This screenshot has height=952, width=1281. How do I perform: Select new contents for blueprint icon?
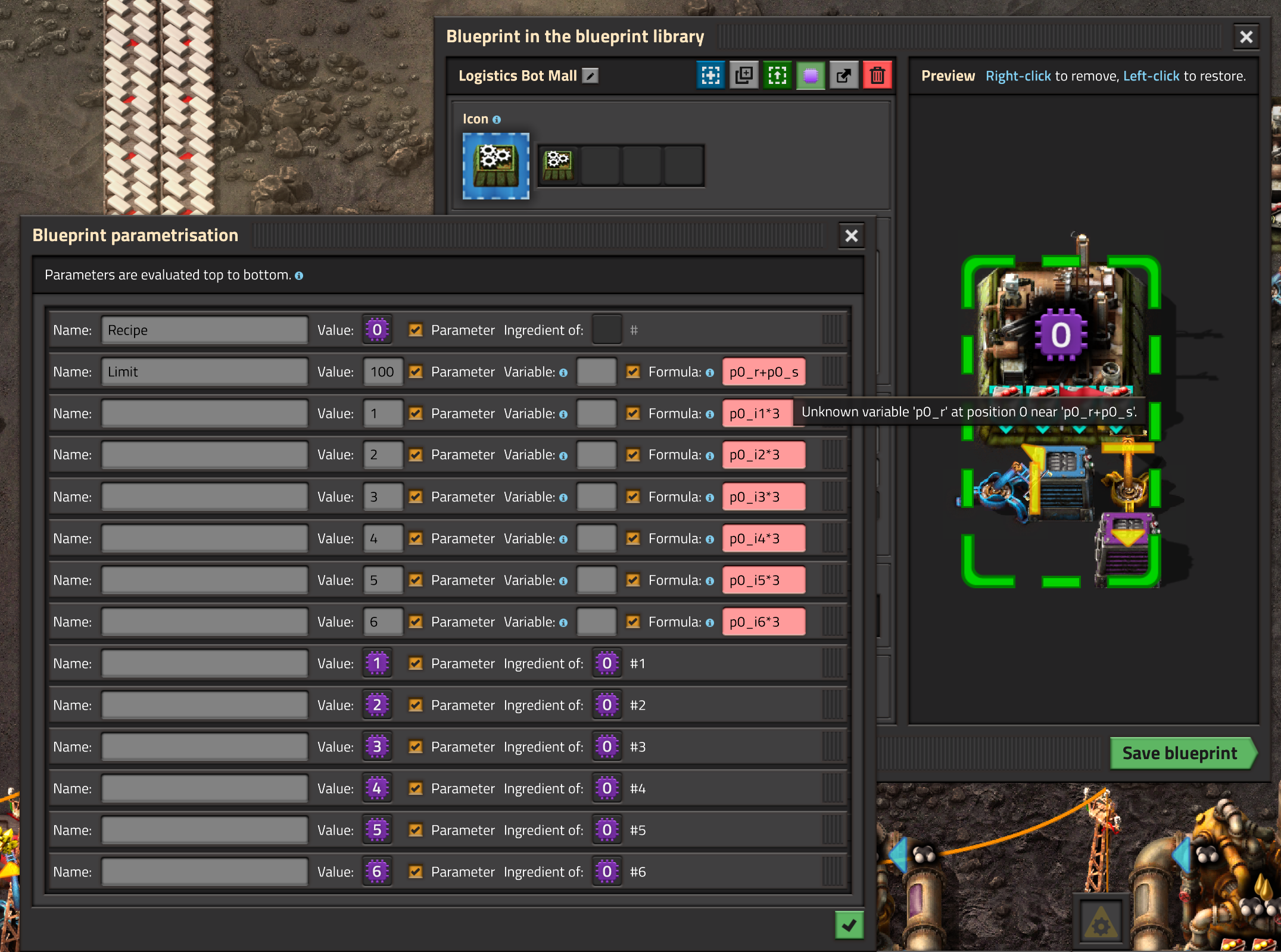(710, 76)
